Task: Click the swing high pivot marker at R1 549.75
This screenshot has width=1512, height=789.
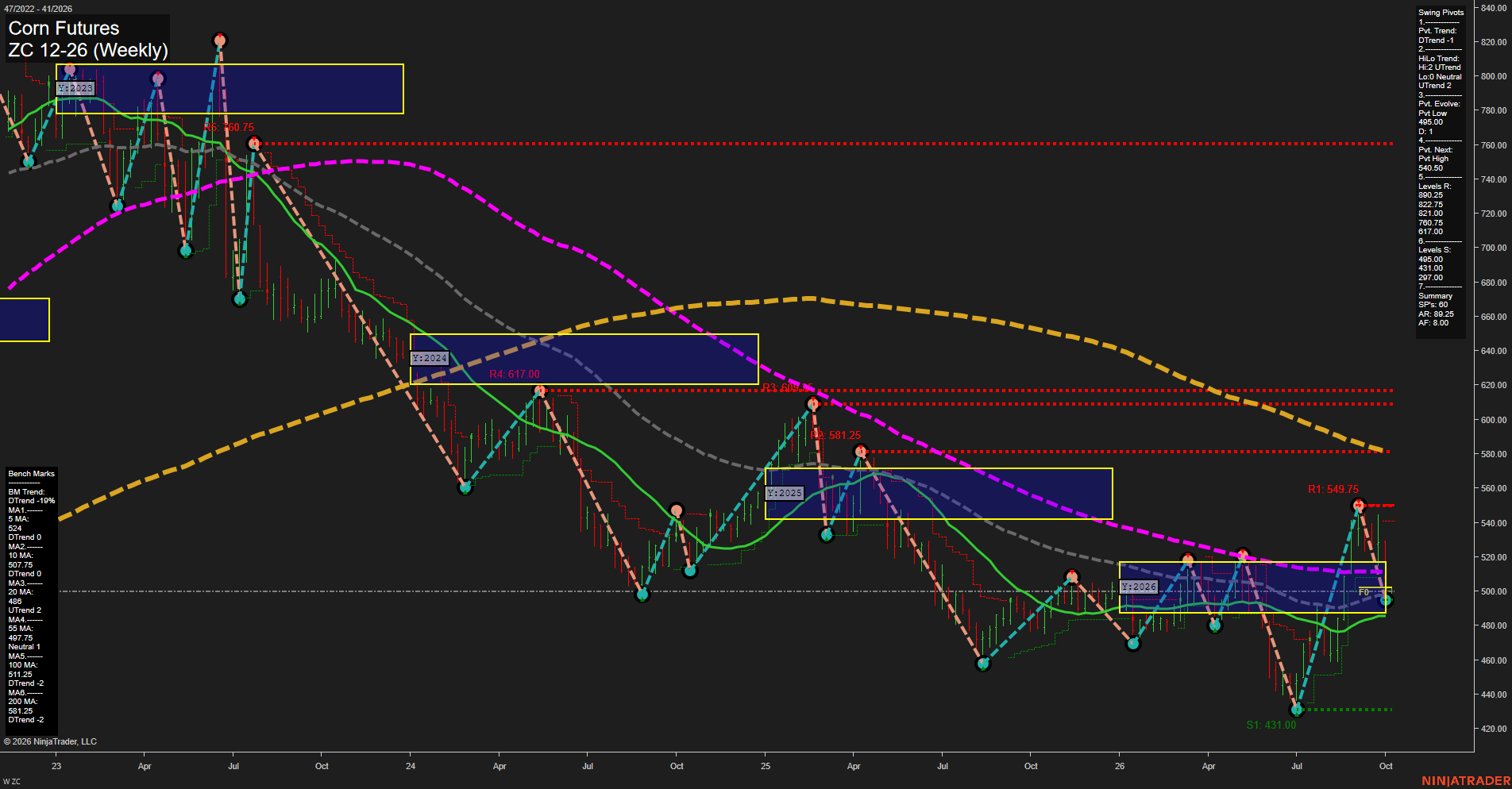Action: point(1358,505)
